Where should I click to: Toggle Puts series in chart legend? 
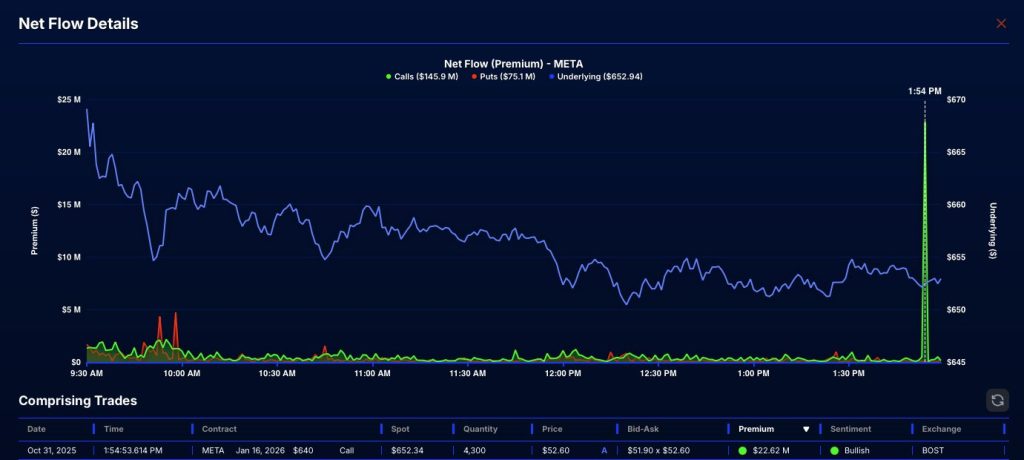pos(503,76)
